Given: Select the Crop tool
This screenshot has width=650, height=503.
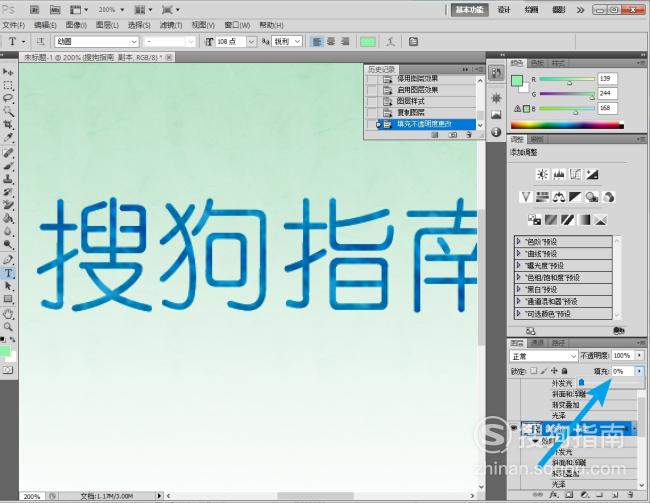Looking at the screenshot, I should point(8,124).
